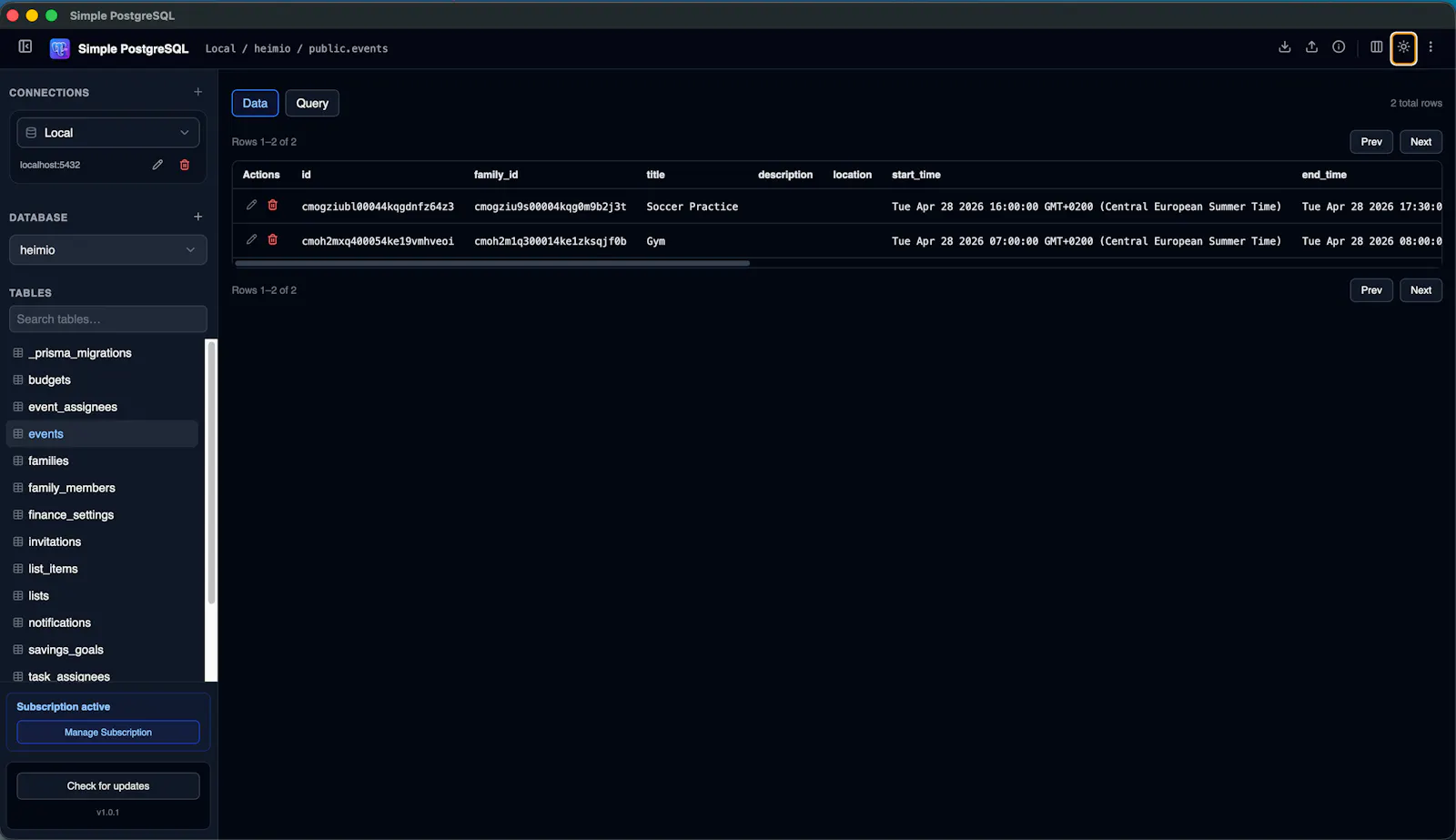Open the heimio database dropdown
Screen dimensions: 1456x840
(108, 250)
